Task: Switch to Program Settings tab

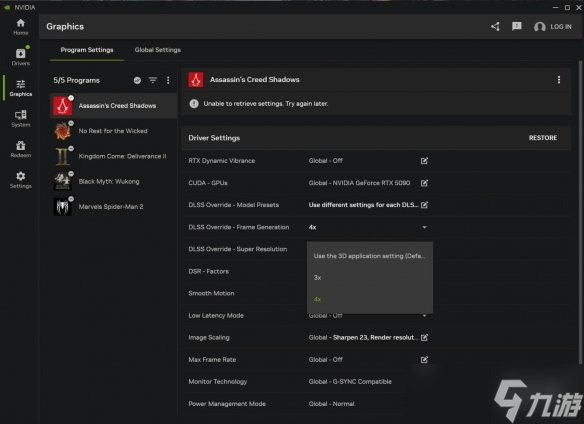Action: (87, 50)
